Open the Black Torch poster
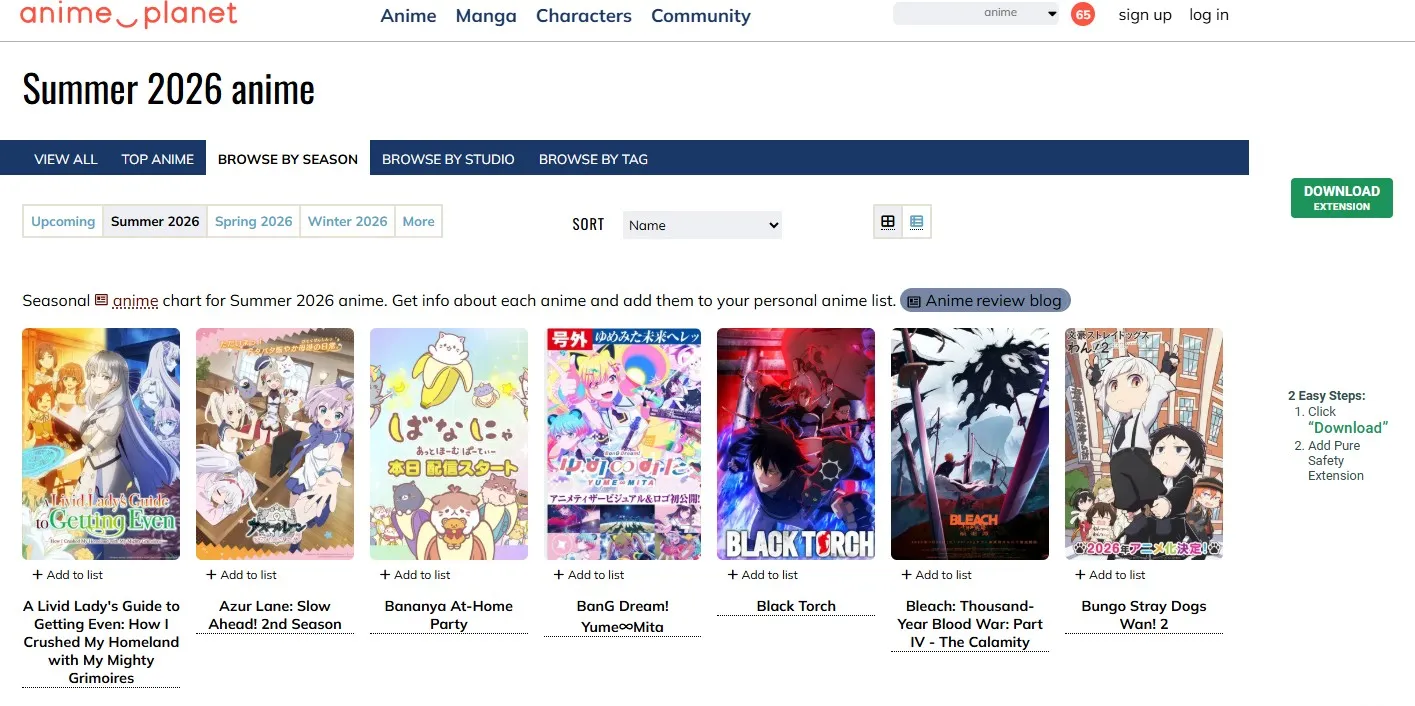Viewport: 1415px width, 706px height. pos(796,444)
